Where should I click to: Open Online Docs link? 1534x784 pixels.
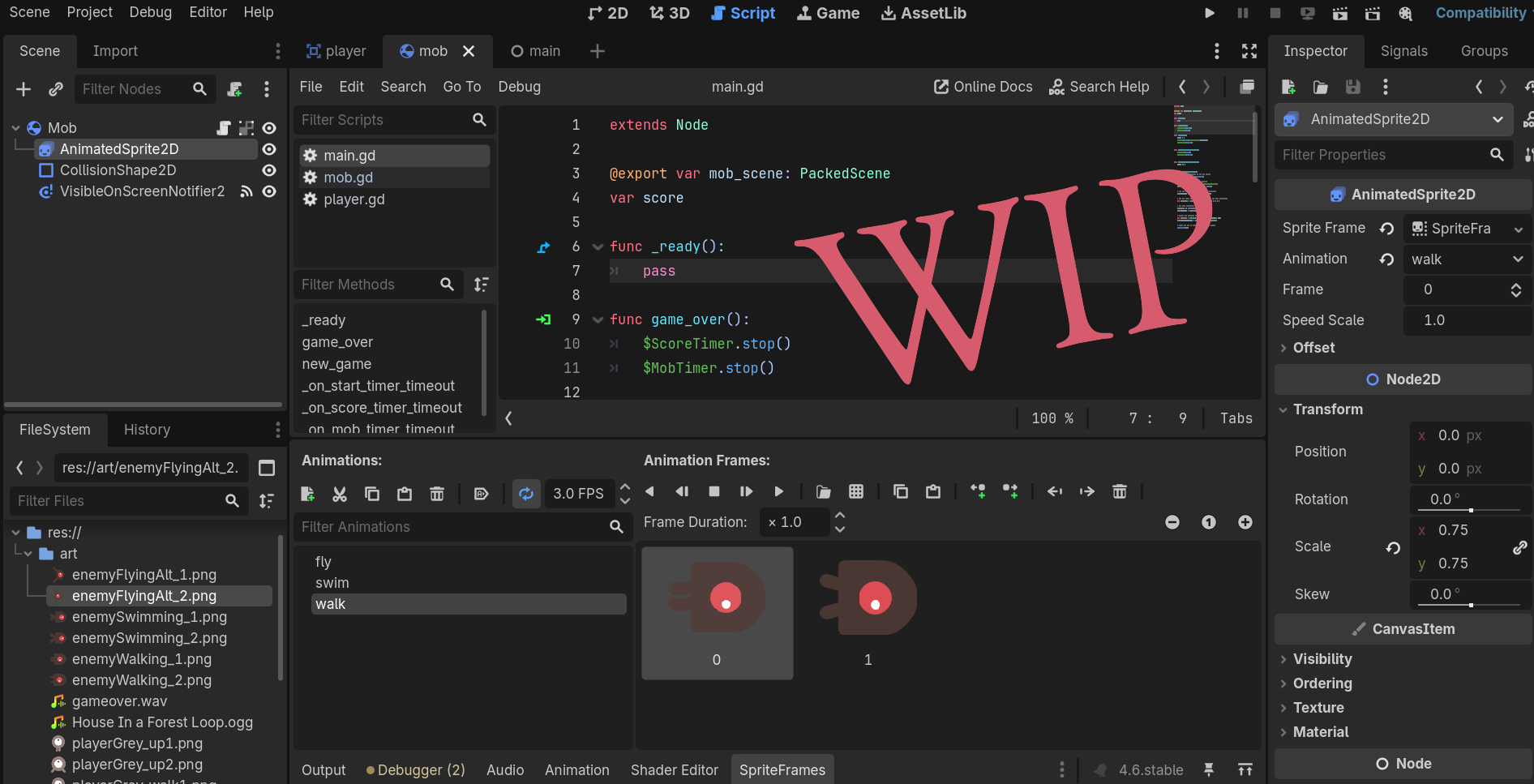pyautogui.click(x=983, y=87)
